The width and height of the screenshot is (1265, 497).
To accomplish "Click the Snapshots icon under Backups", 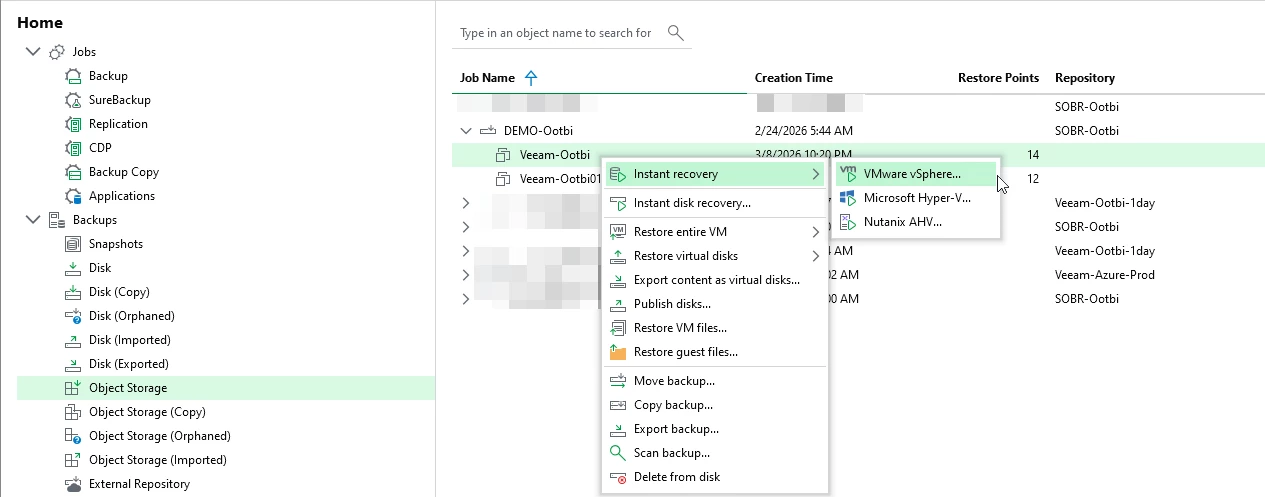I will [72, 244].
